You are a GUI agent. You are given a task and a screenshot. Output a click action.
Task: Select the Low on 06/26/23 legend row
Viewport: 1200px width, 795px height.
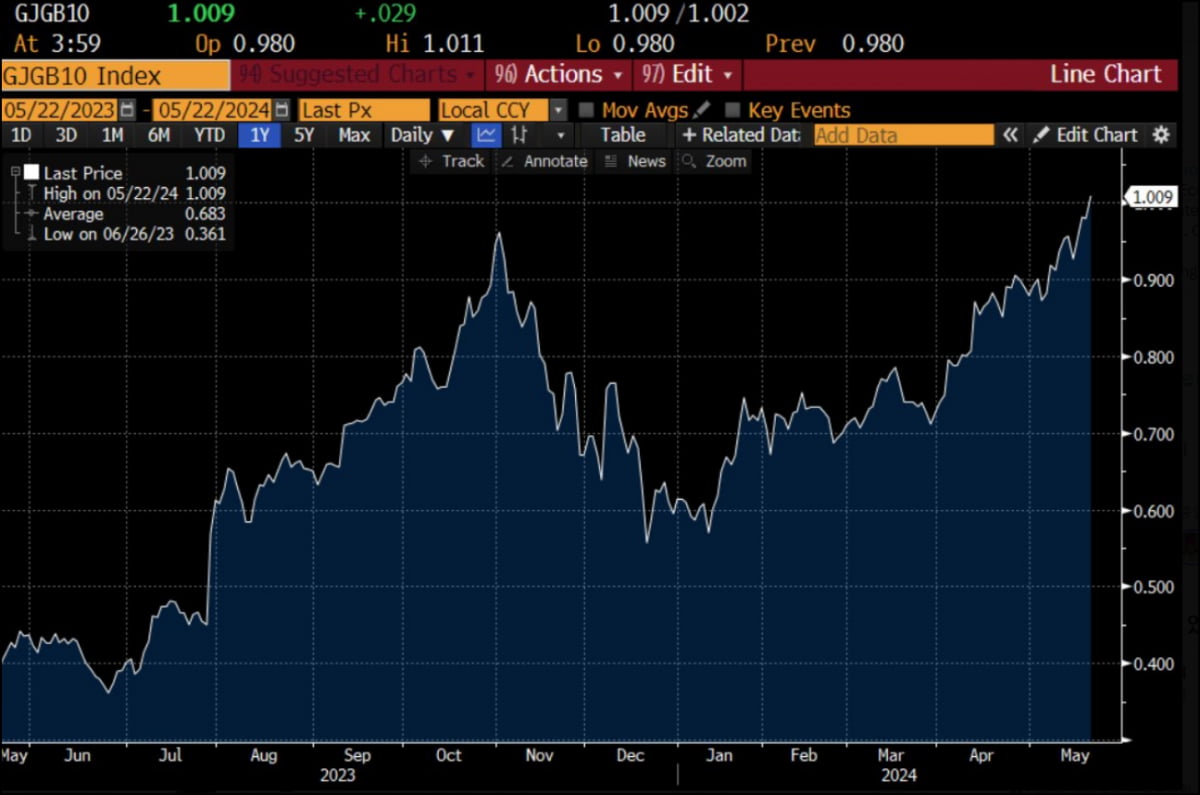point(125,234)
